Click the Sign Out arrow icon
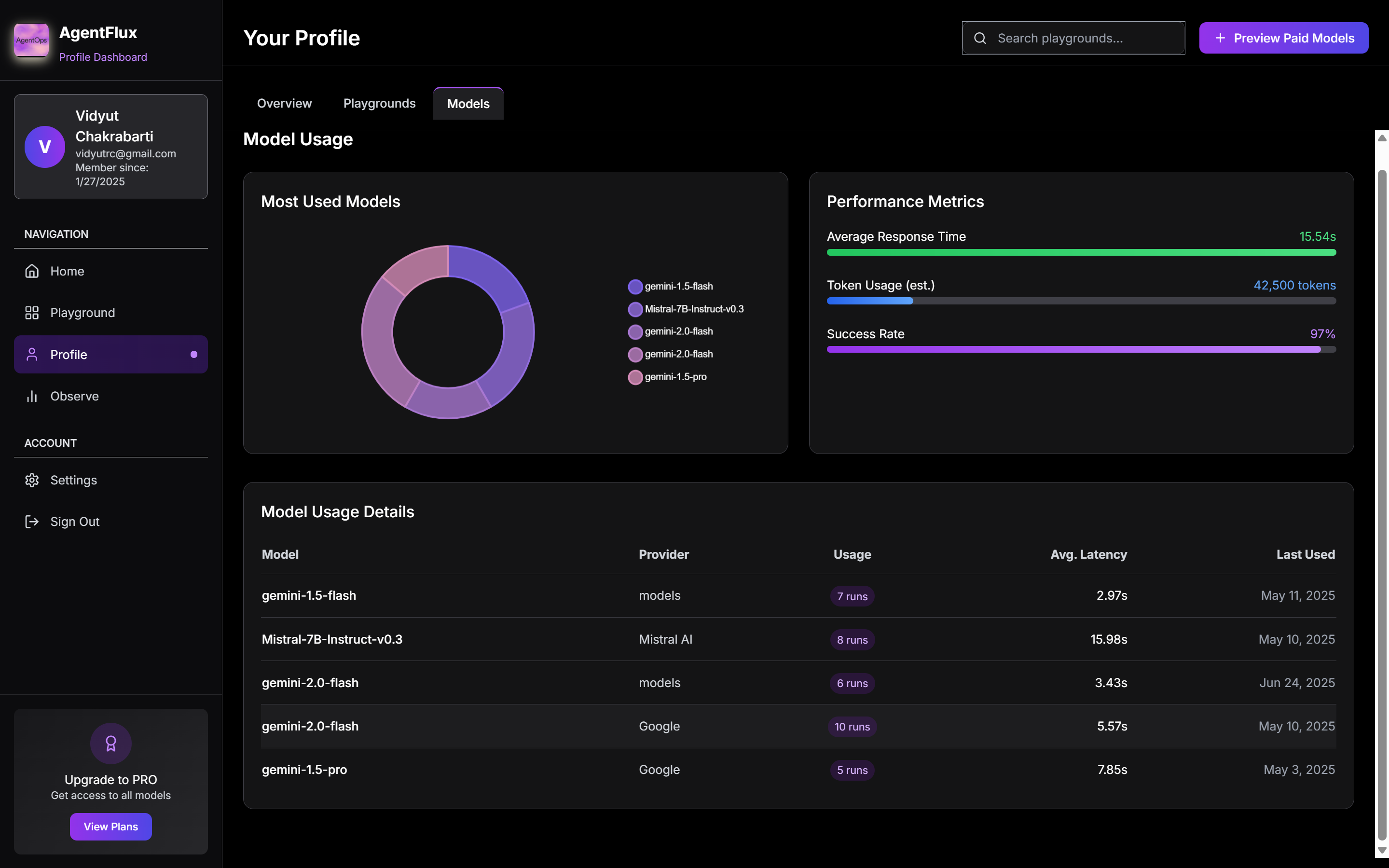Screen dimensions: 1389x868 (x=31, y=521)
